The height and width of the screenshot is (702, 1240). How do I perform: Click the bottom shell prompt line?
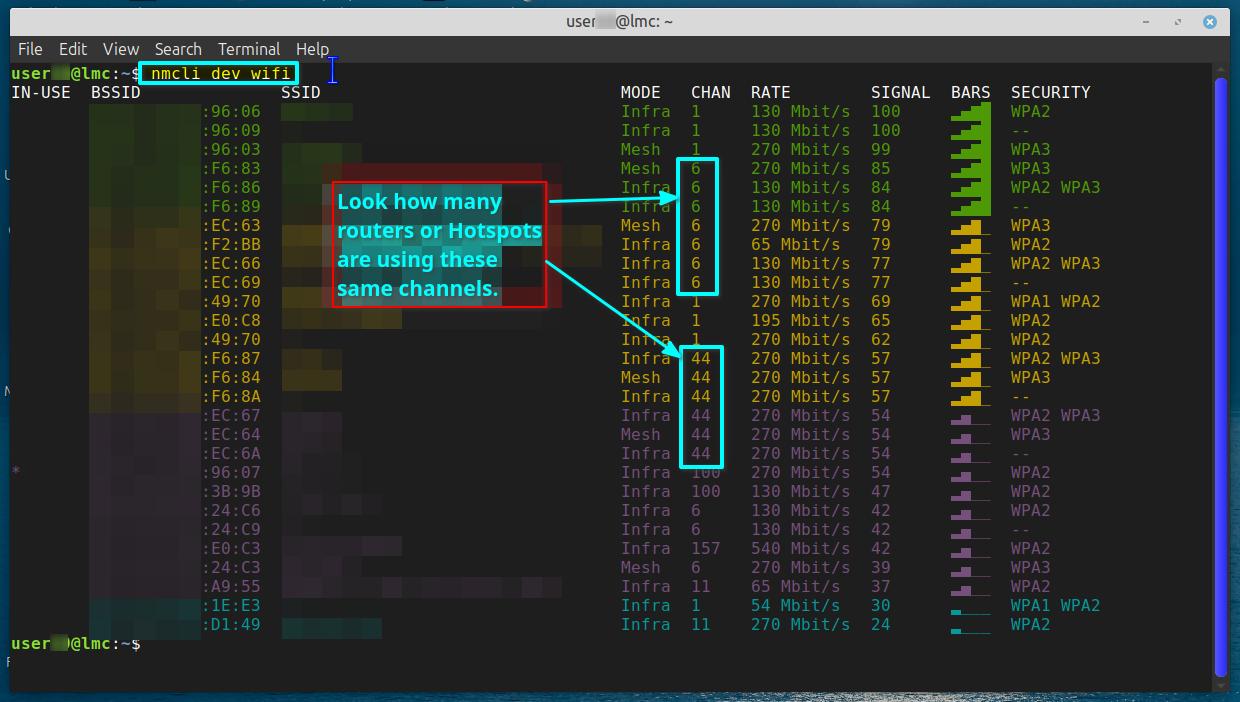[76, 643]
